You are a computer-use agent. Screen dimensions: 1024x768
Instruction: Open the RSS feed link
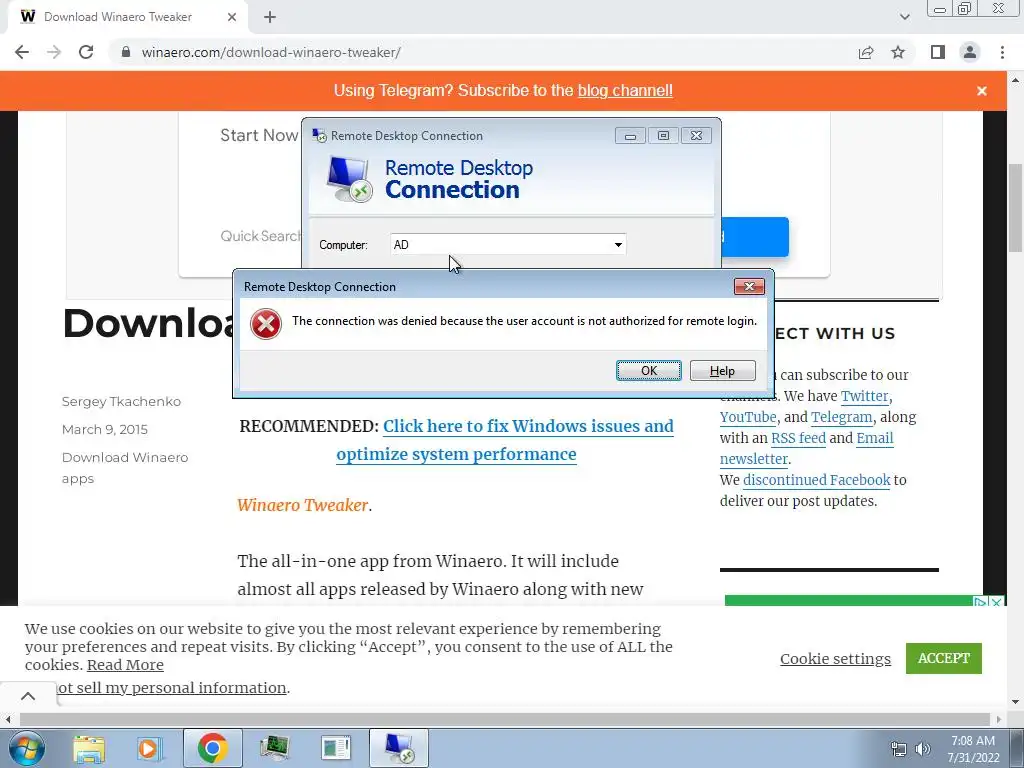coord(798,438)
